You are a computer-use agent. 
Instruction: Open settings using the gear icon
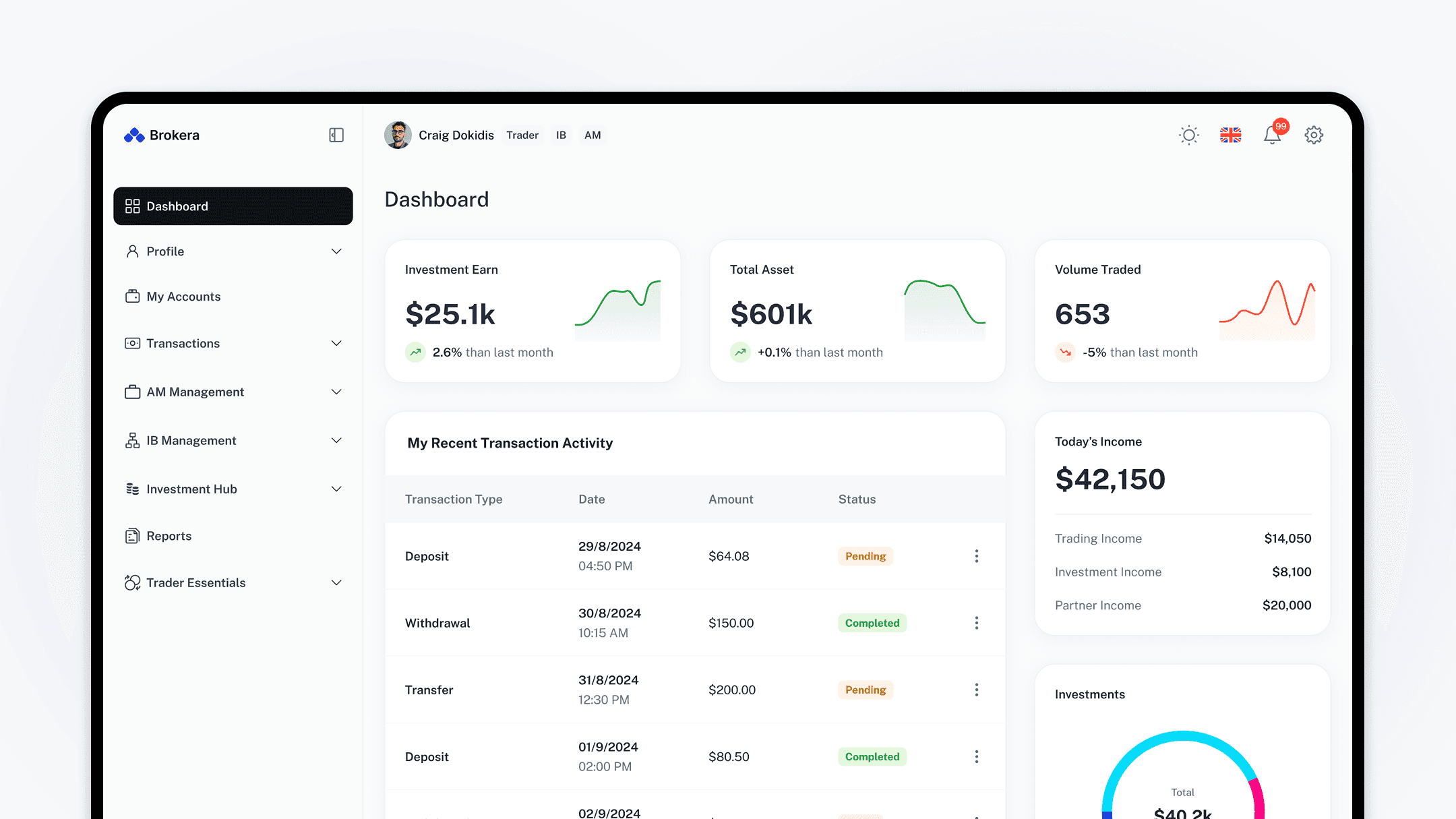pyautogui.click(x=1313, y=135)
